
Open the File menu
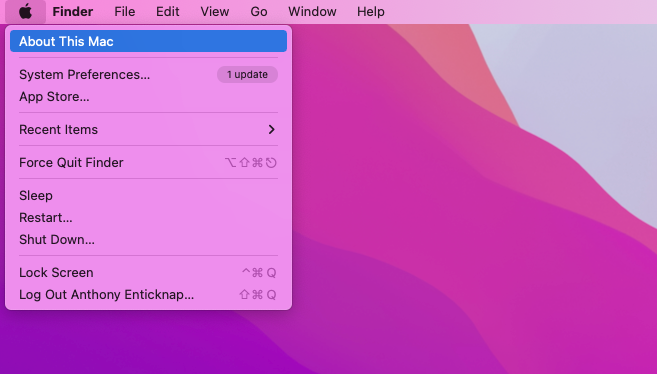pyautogui.click(x=125, y=11)
